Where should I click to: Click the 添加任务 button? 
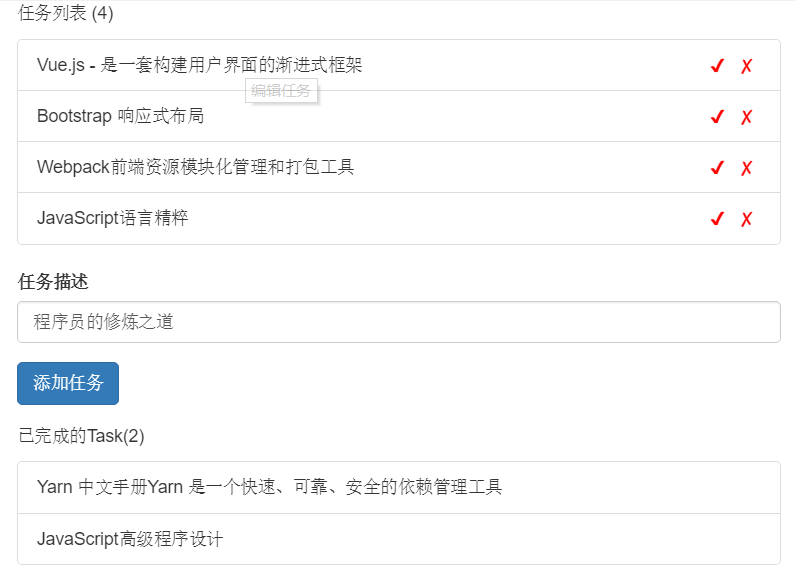pyautogui.click(x=68, y=383)
